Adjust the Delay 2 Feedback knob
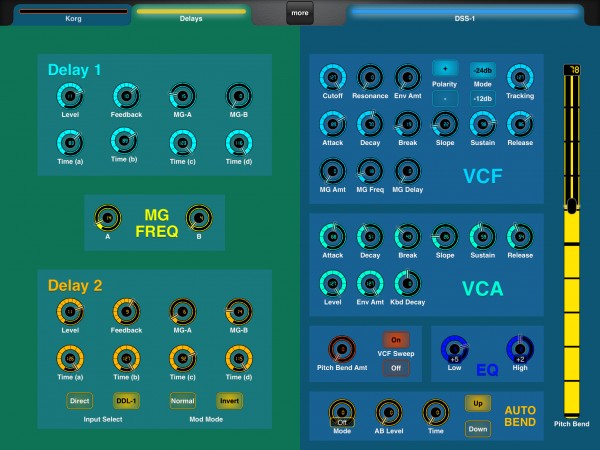600x450 pixels. (126, 312)
